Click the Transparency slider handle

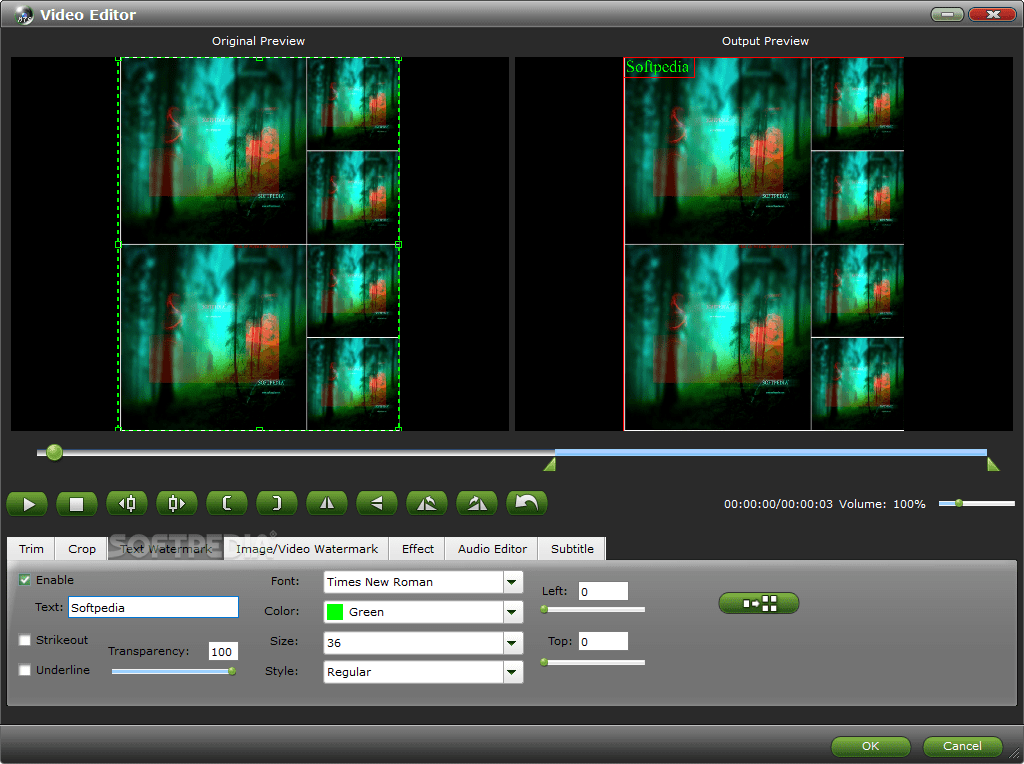click(x=232, y=671)
